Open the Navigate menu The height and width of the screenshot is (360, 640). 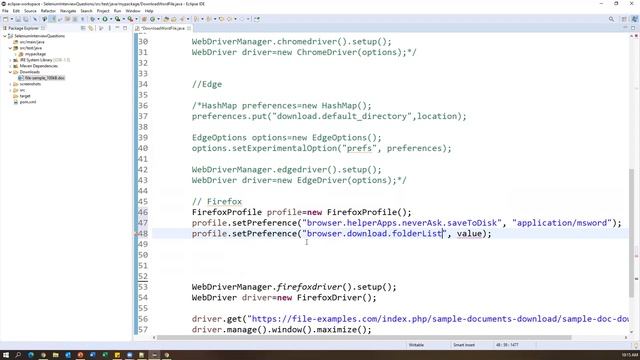point(68,11)
